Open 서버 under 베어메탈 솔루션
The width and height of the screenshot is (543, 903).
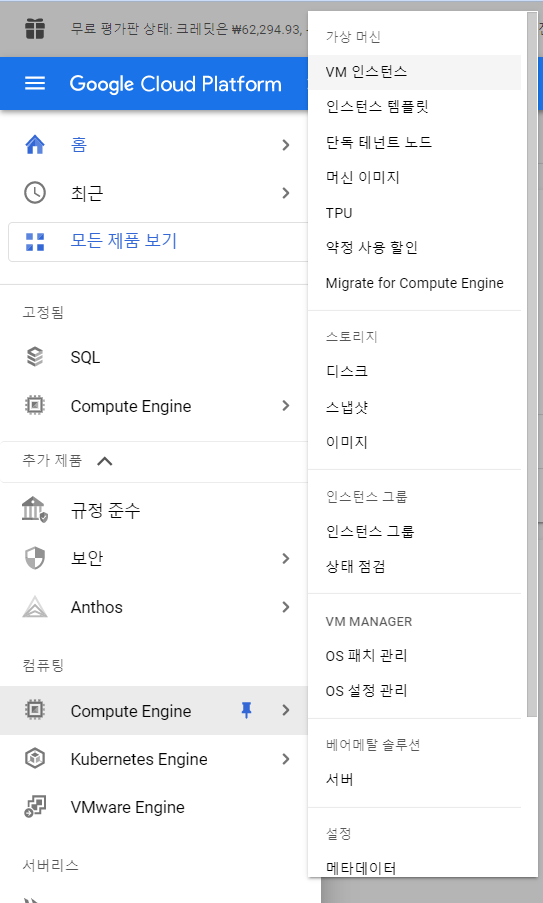pyautogui.click(x=415, y=780)
